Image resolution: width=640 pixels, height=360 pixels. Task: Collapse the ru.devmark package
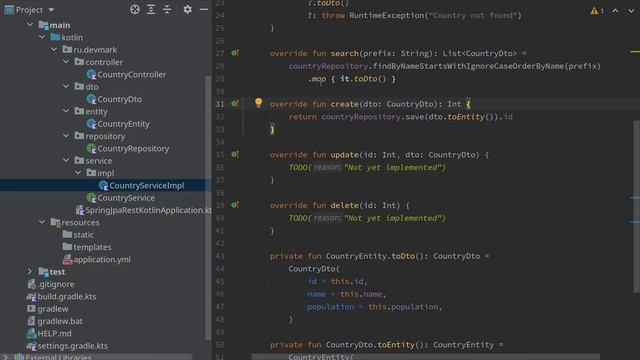click(x=54, y=49)
